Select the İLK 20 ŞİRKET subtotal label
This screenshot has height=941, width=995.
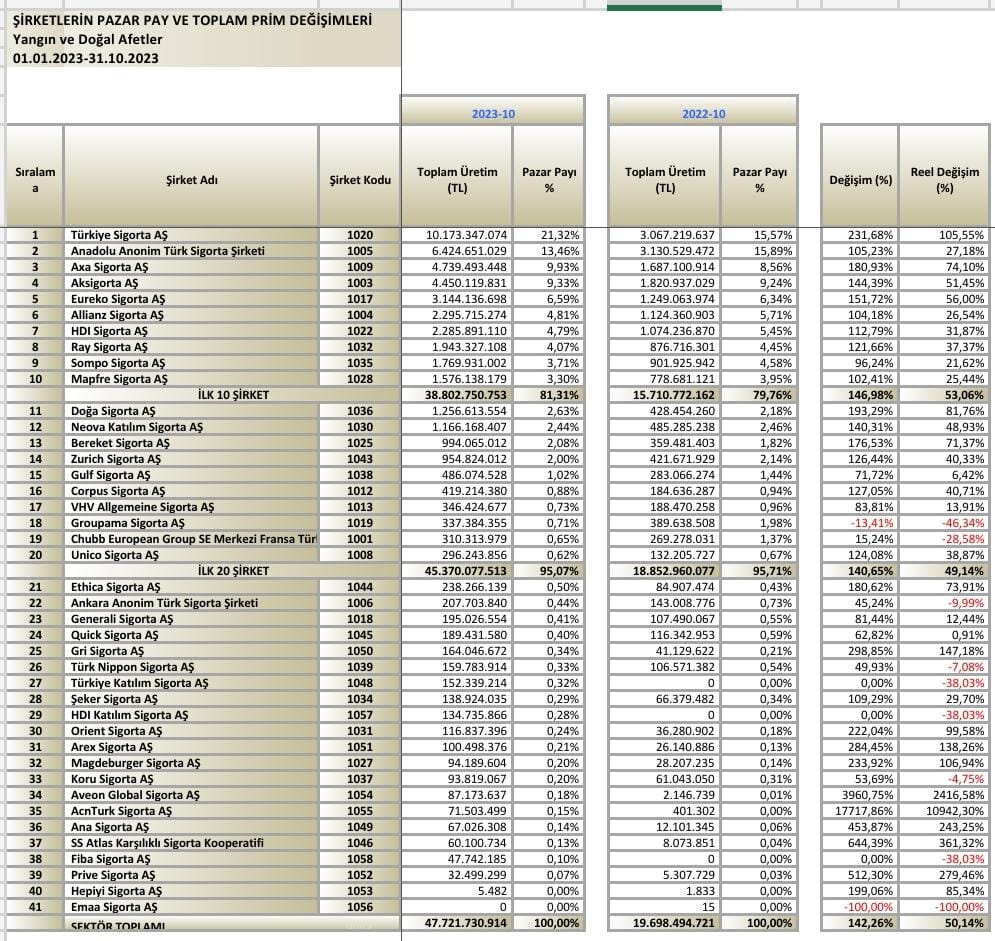click(x=234, y=571)
